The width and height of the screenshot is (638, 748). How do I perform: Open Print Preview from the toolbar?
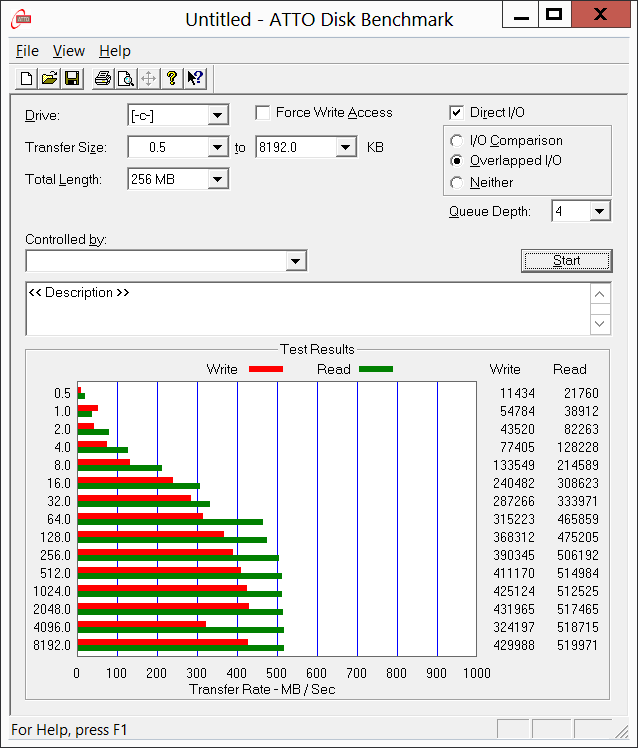(x=126, y=78)
